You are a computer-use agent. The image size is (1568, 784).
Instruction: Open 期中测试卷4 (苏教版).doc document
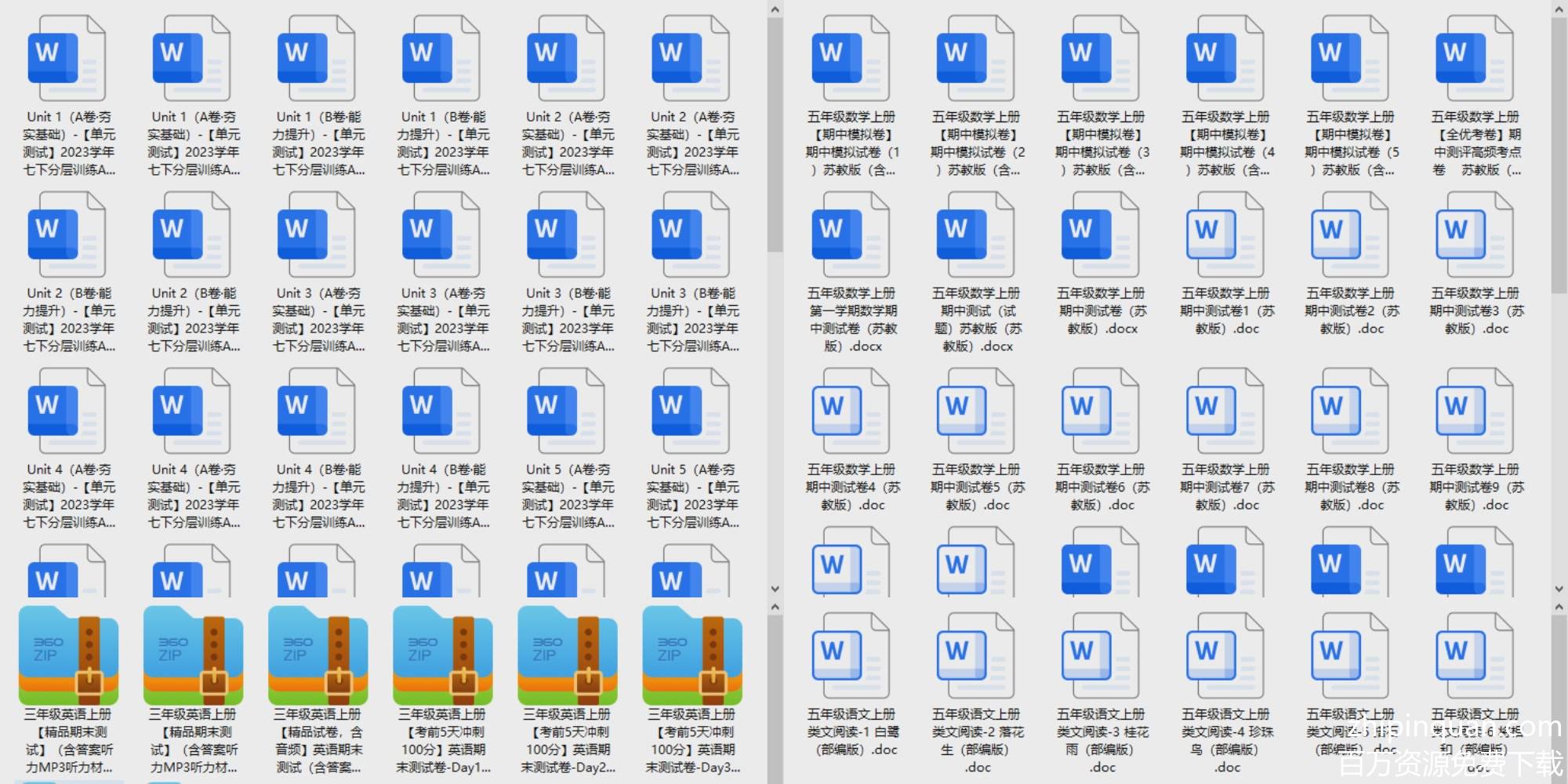click(851, 412)
